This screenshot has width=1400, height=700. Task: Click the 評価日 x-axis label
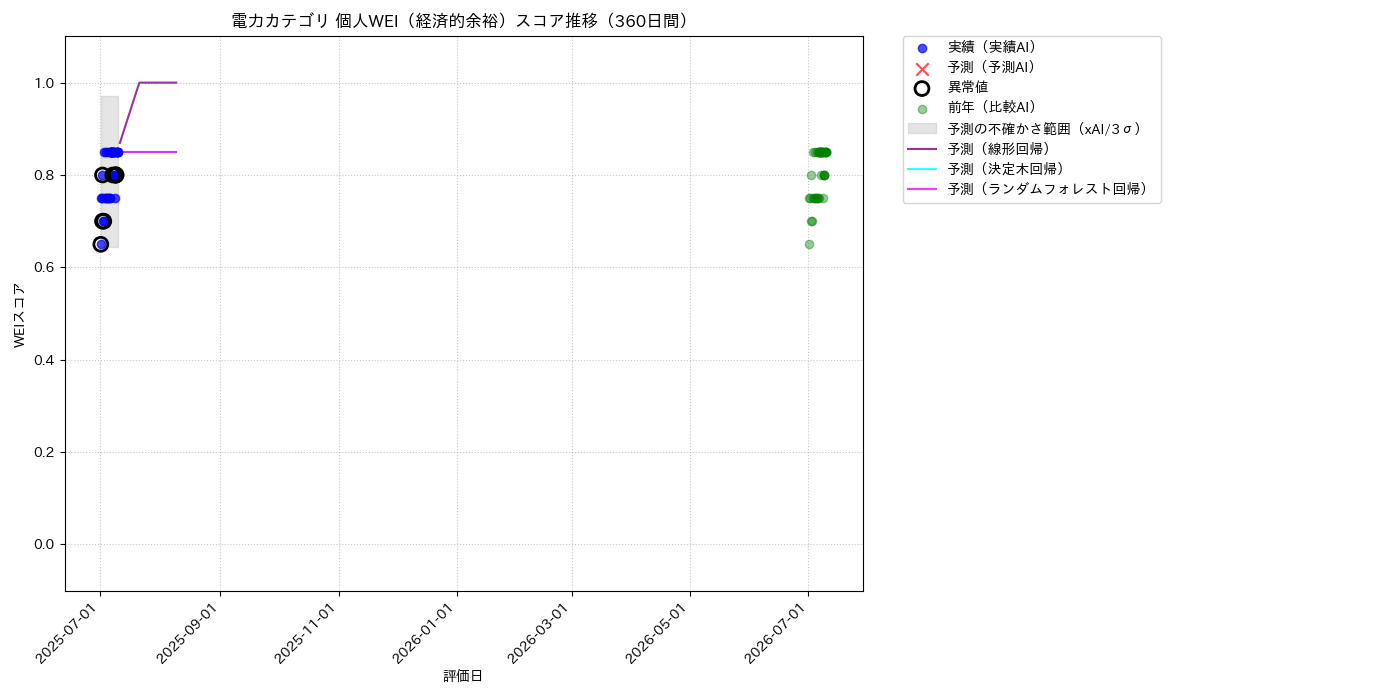tap(463, 676)
